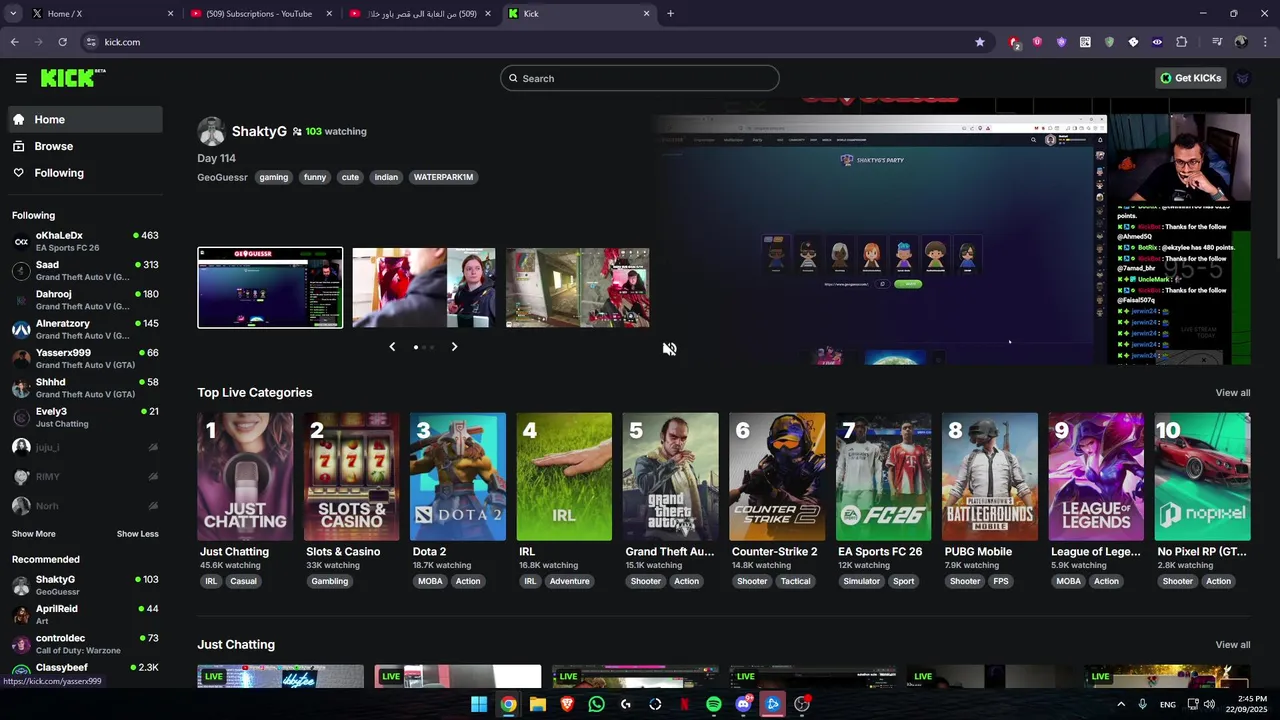
Task: Open recommended AprilReid channel
Action: coord(85,614)
